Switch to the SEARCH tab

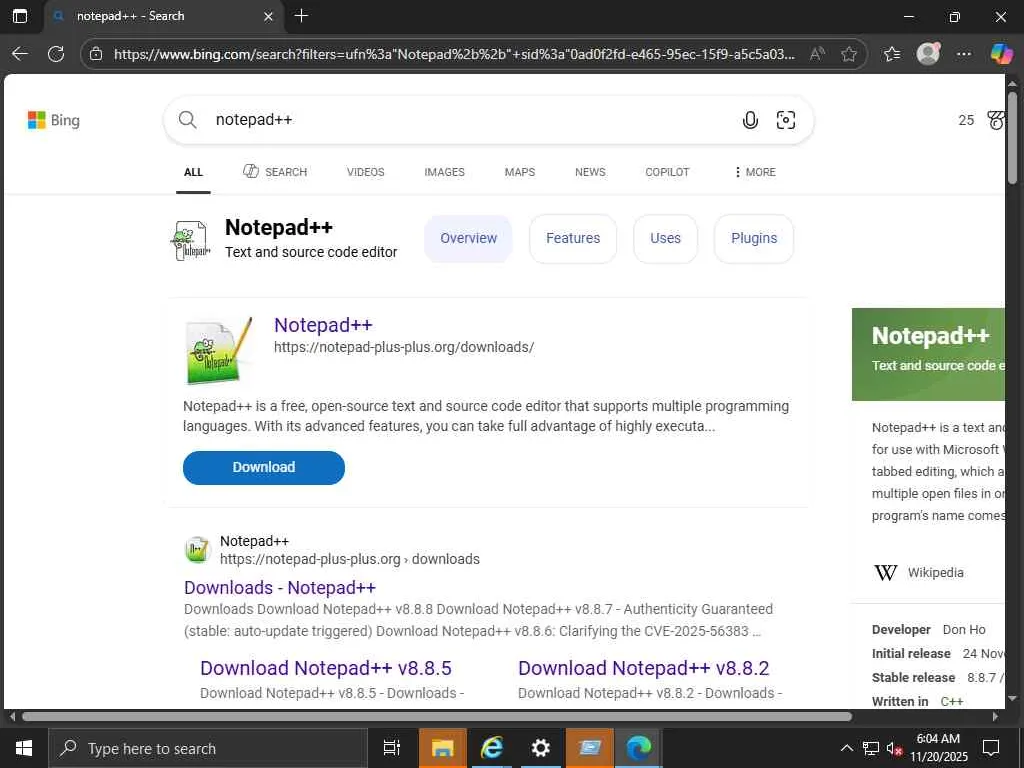click(275, 172)
